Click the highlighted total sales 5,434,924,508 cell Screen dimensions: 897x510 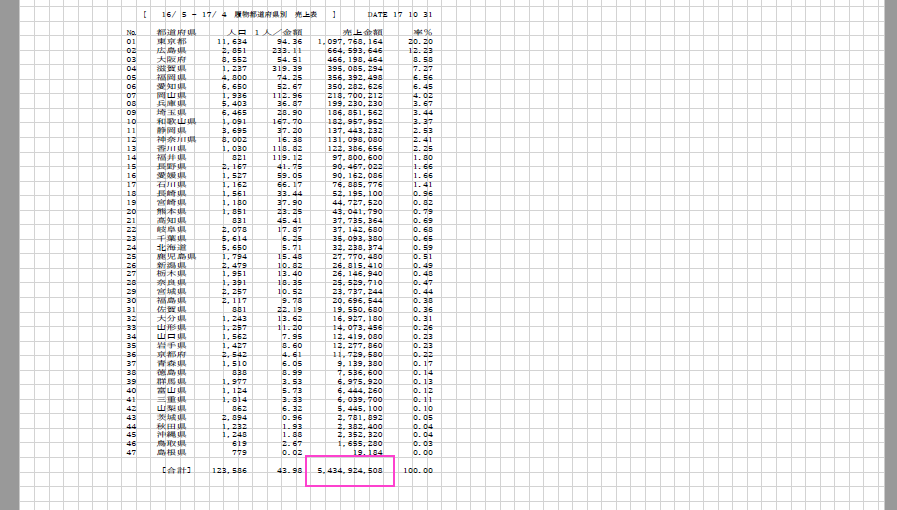click(x=350, y=469)
